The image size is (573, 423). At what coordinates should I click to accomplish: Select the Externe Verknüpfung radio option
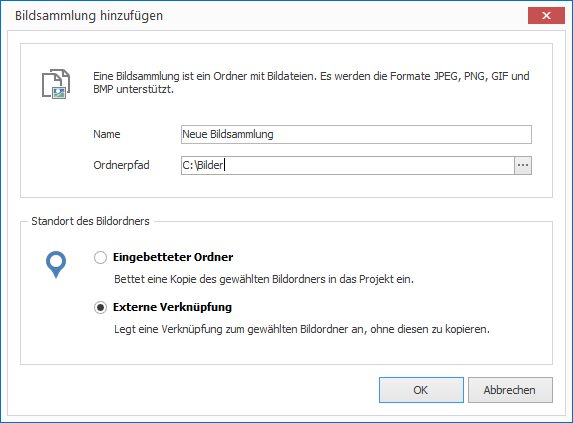[100, 308]
